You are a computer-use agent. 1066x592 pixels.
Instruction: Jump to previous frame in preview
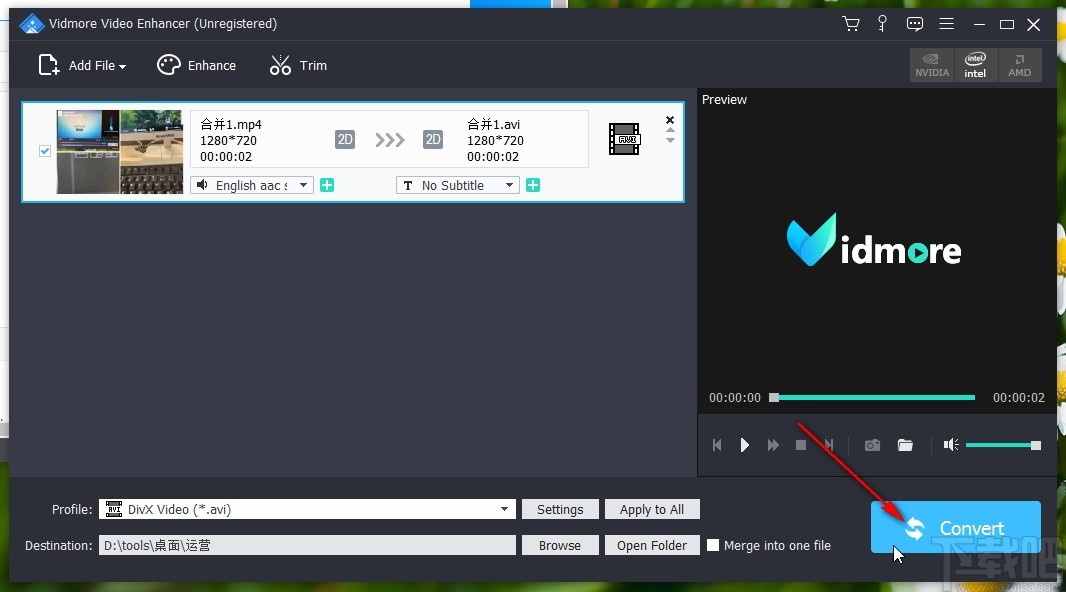click(717, 445)
